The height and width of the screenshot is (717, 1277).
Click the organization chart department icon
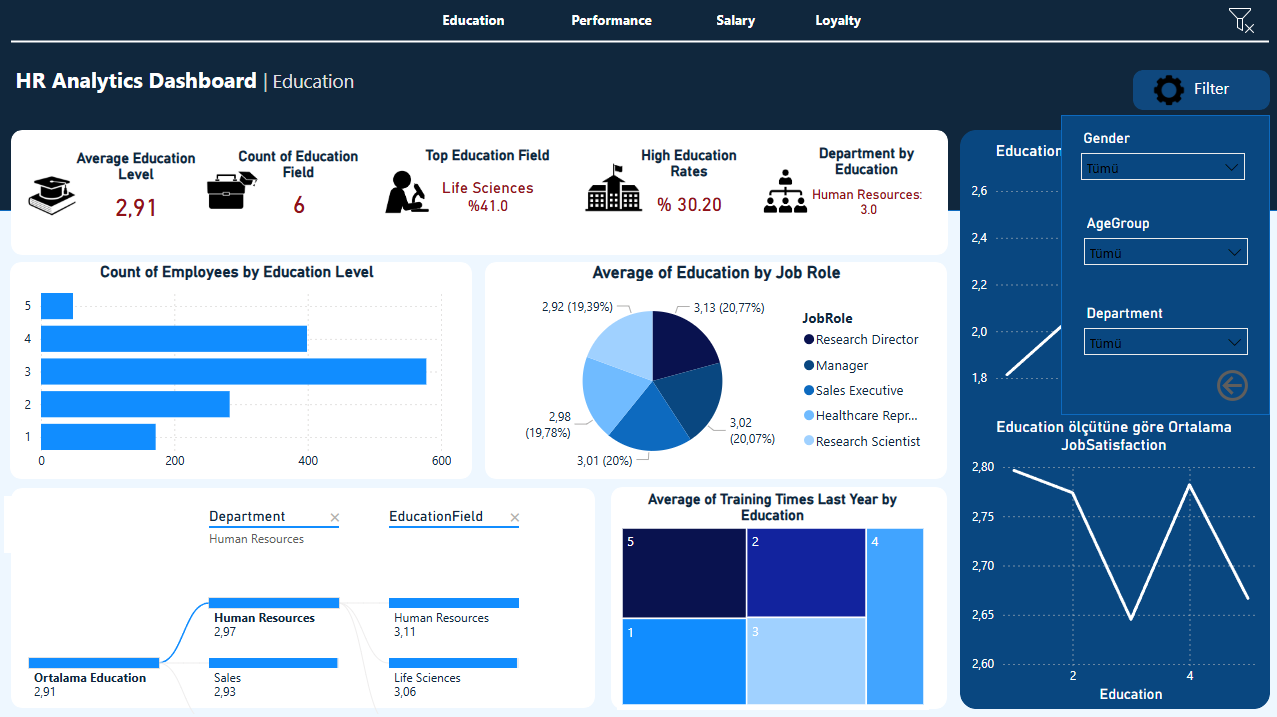point(785,190)
